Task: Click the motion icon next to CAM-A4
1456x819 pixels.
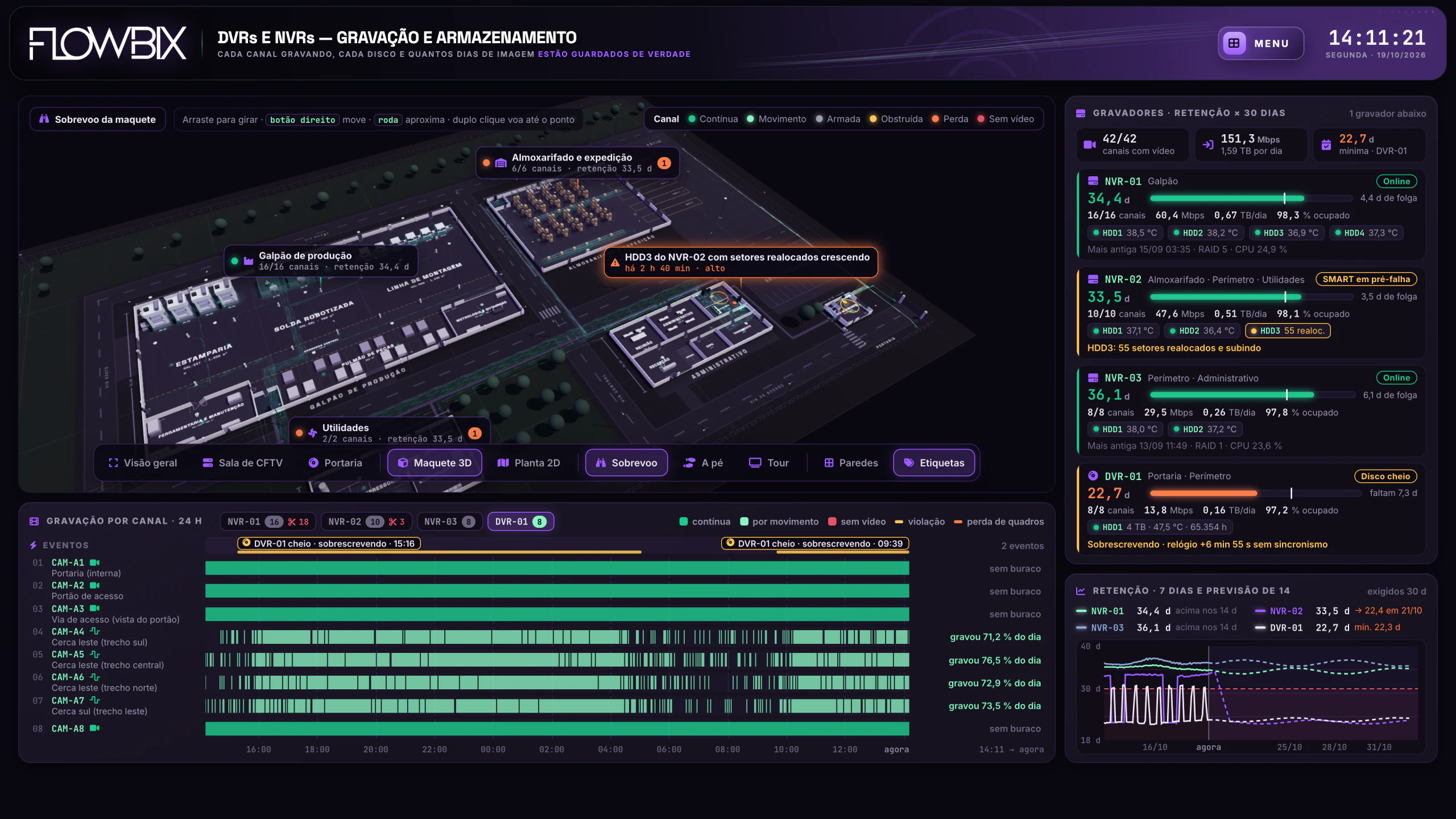Action: coord(94,631)
